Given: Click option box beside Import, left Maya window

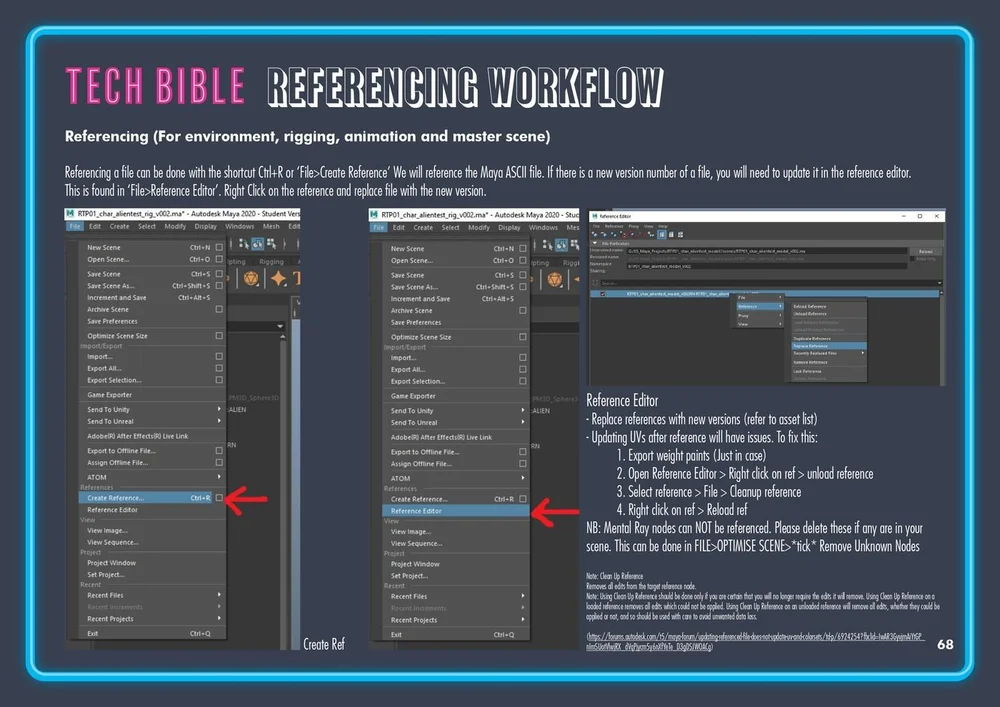Looking at the screenshot, I should coord(219,356).
